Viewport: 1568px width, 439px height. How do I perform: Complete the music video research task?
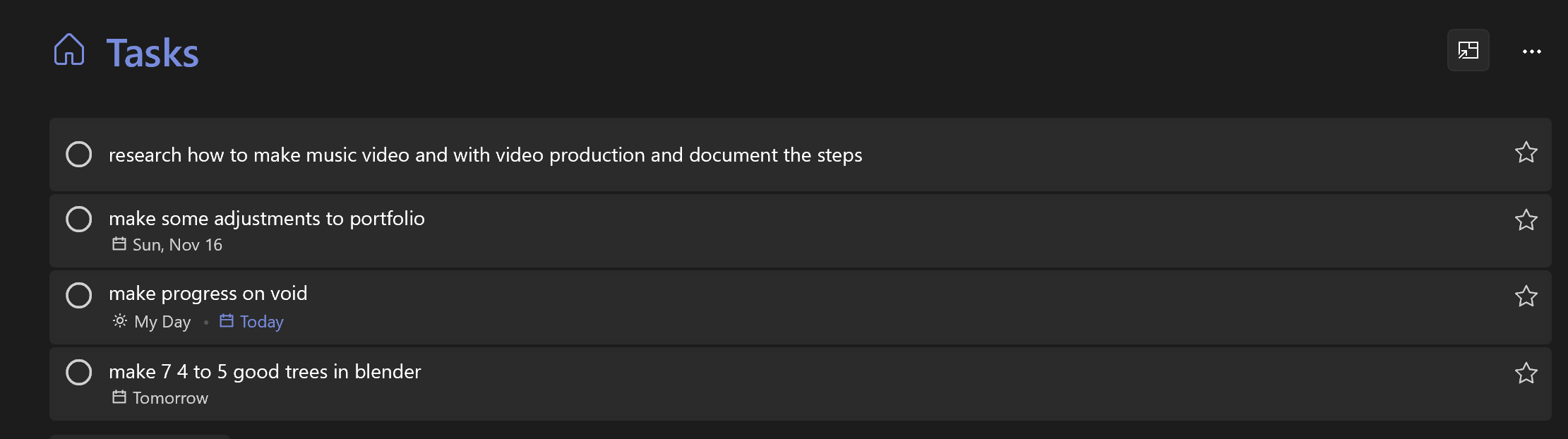[x=78, y=153]
